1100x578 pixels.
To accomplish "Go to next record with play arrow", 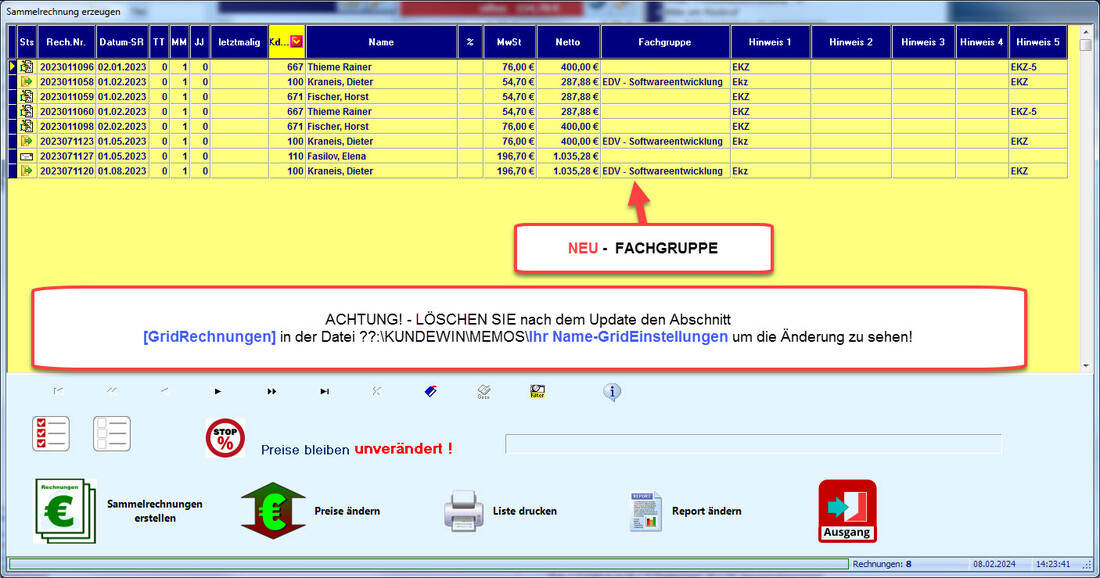I will point(218,391).
